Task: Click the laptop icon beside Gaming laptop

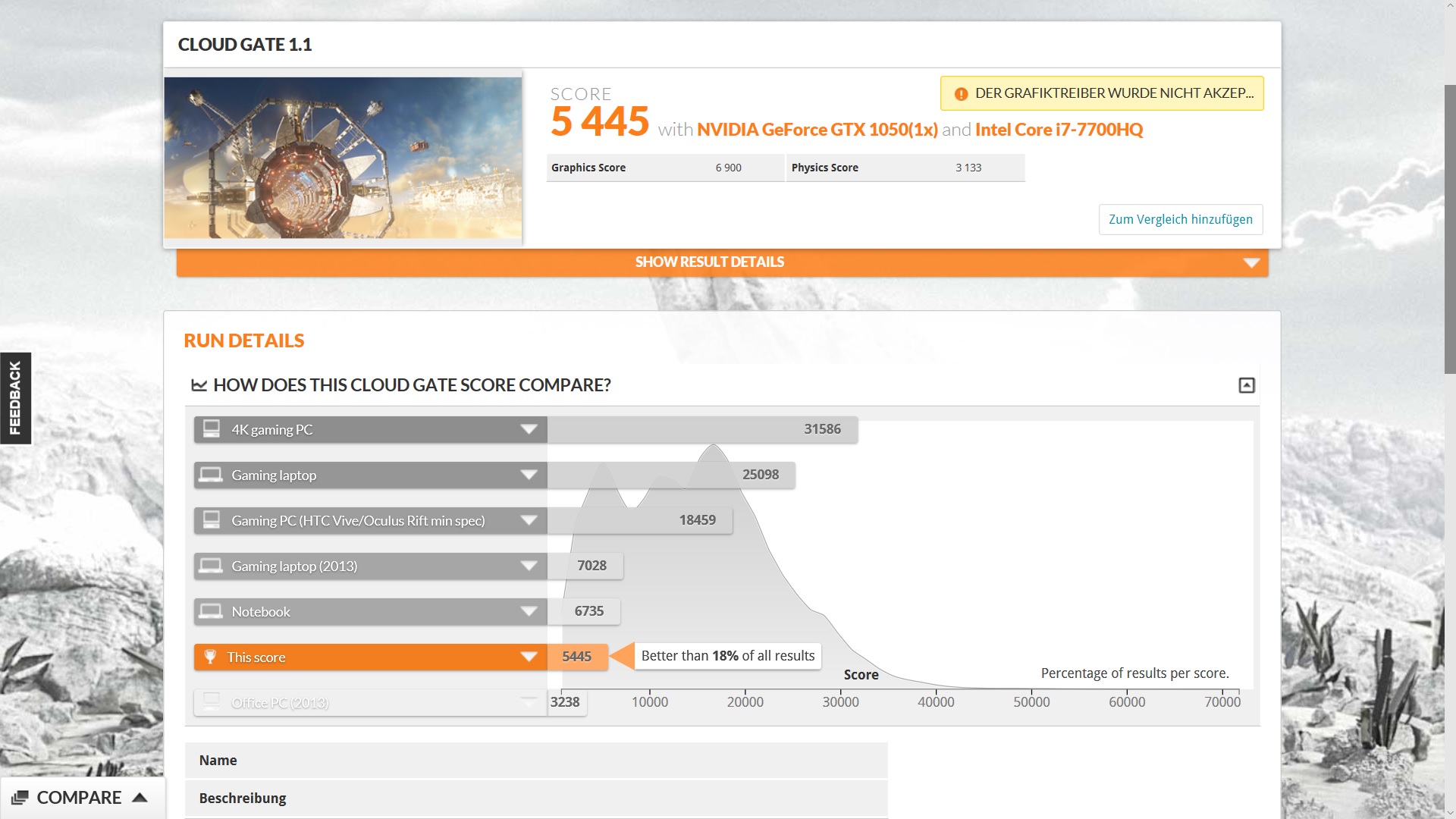Action: [x=211, y=475]
